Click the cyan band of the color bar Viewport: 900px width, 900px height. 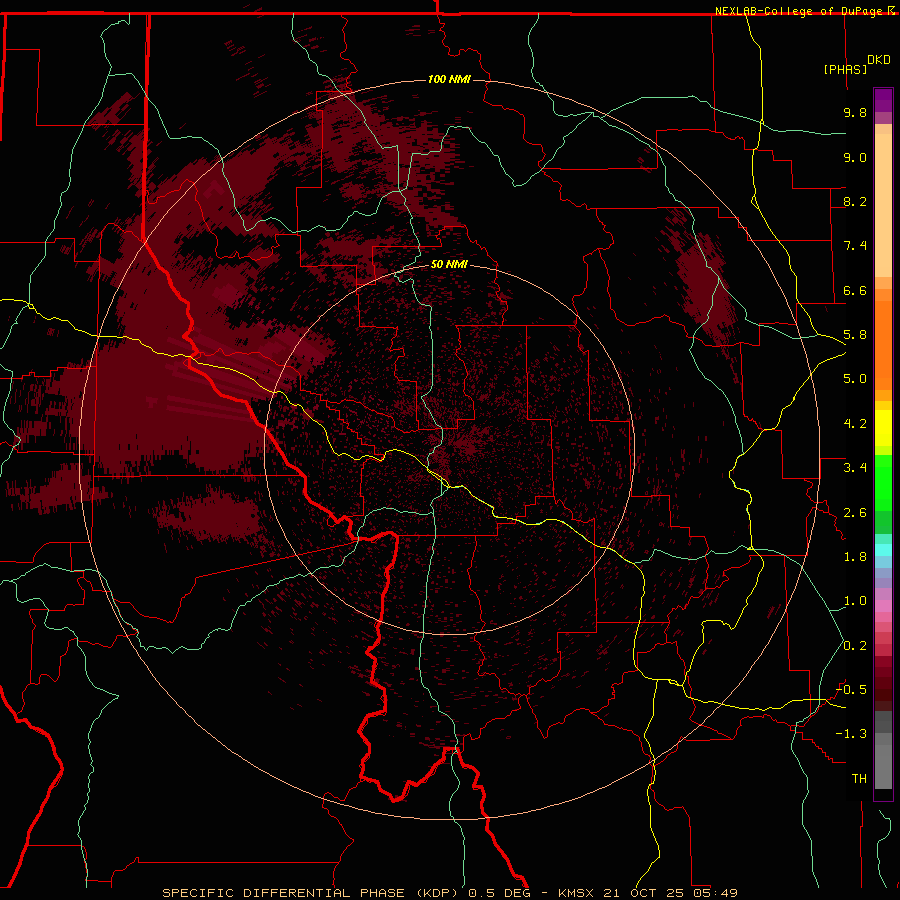pyautogui.click(x=883, y=549)
